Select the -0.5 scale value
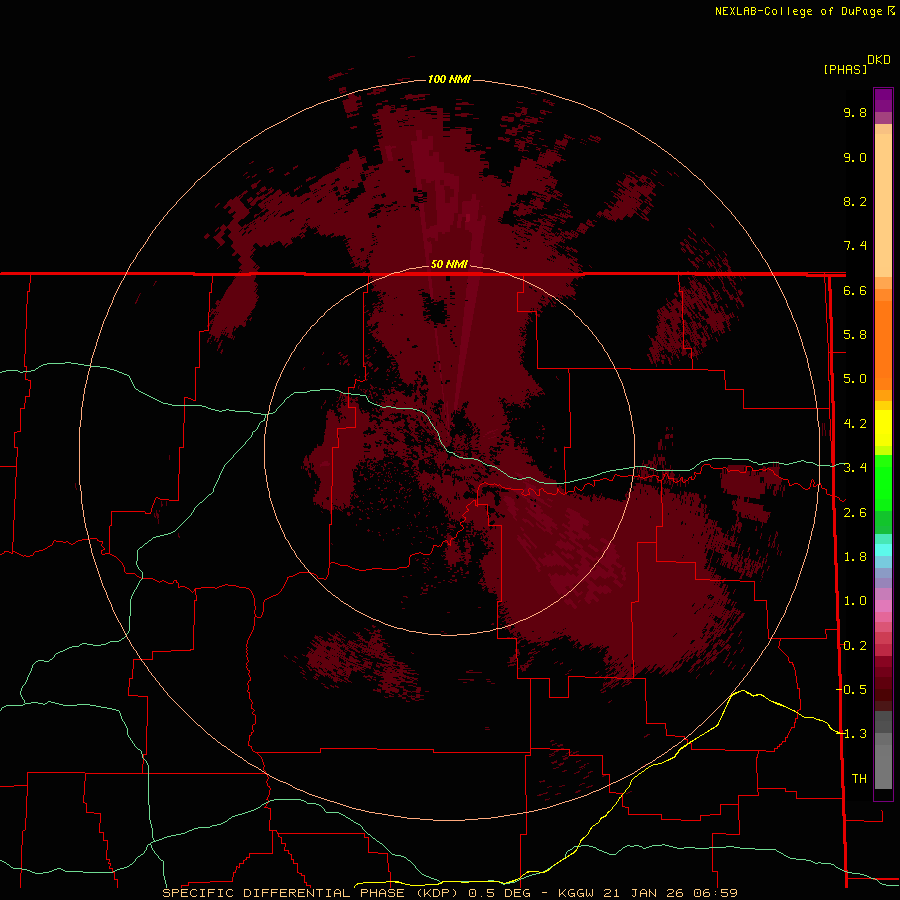 coord(851,689)
